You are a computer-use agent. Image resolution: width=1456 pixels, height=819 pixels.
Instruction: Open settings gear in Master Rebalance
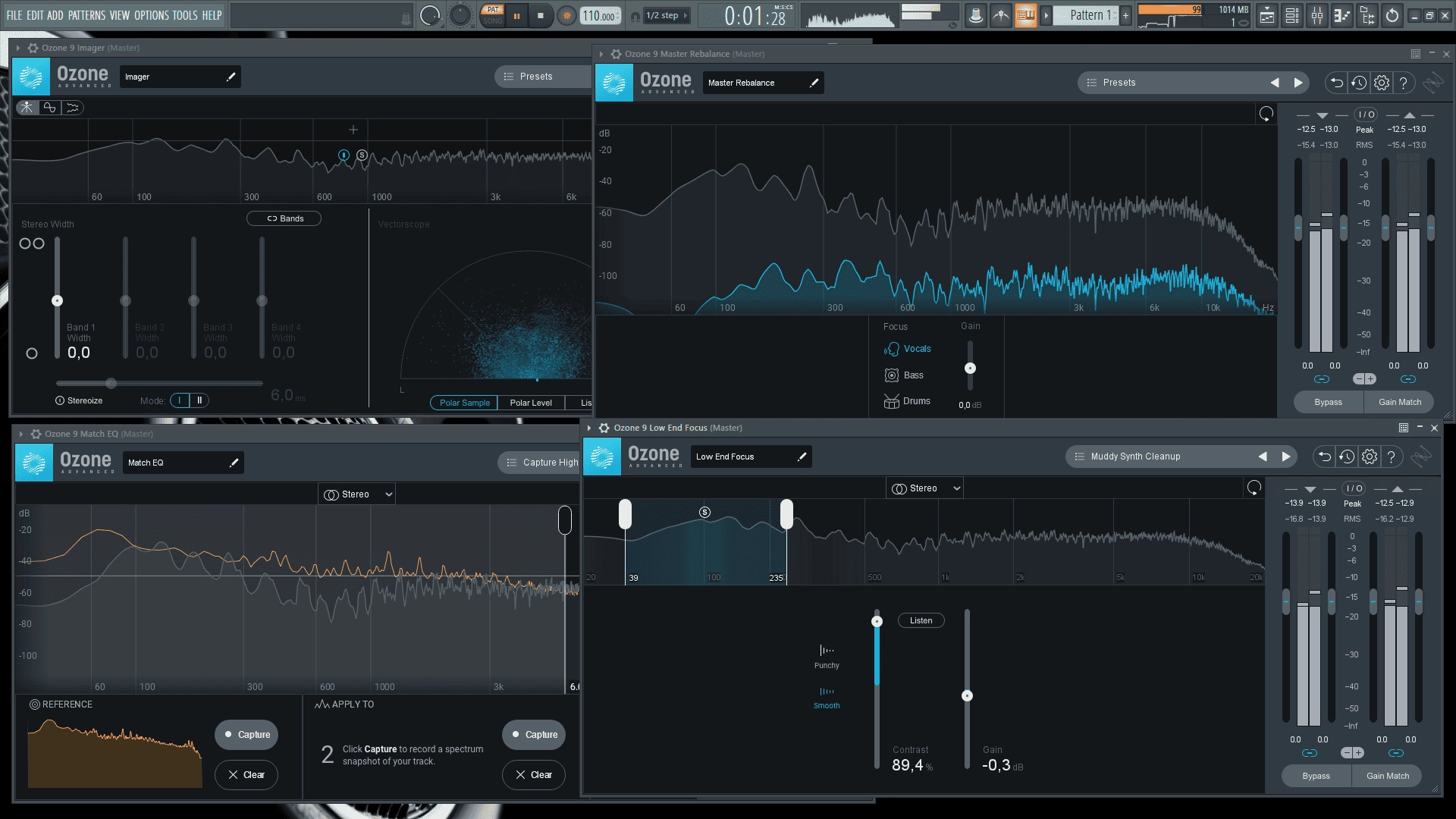pos(1382,83)
